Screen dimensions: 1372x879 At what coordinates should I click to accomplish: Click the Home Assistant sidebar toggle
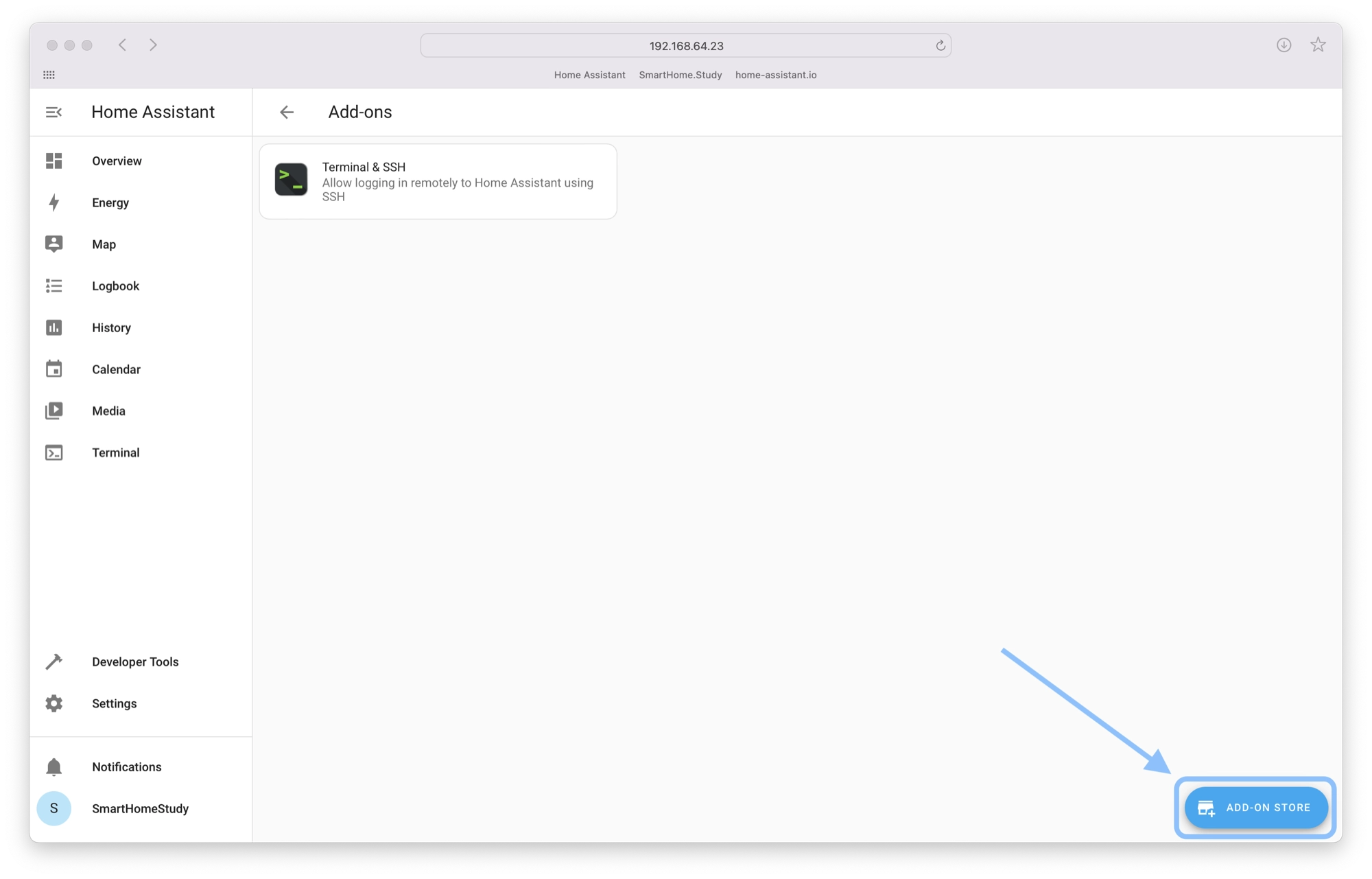point(54,111)
